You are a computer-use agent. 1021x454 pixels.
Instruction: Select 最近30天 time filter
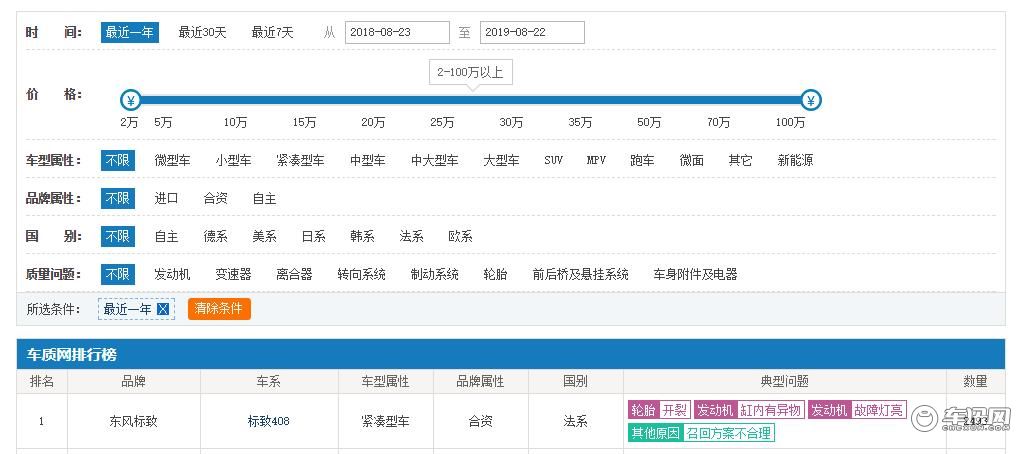tap(203, 32)
